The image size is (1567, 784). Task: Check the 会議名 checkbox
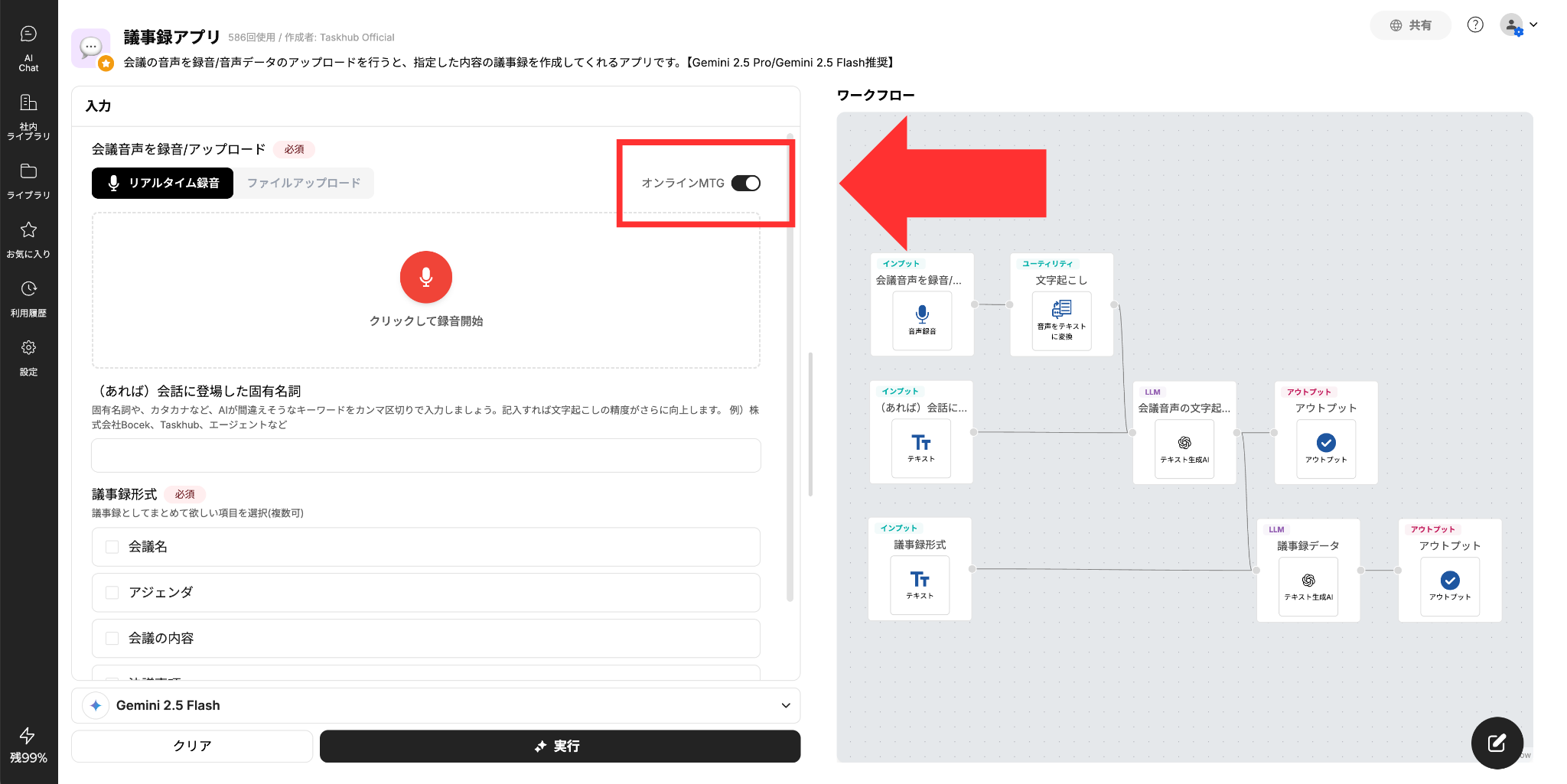pos(112,547)
